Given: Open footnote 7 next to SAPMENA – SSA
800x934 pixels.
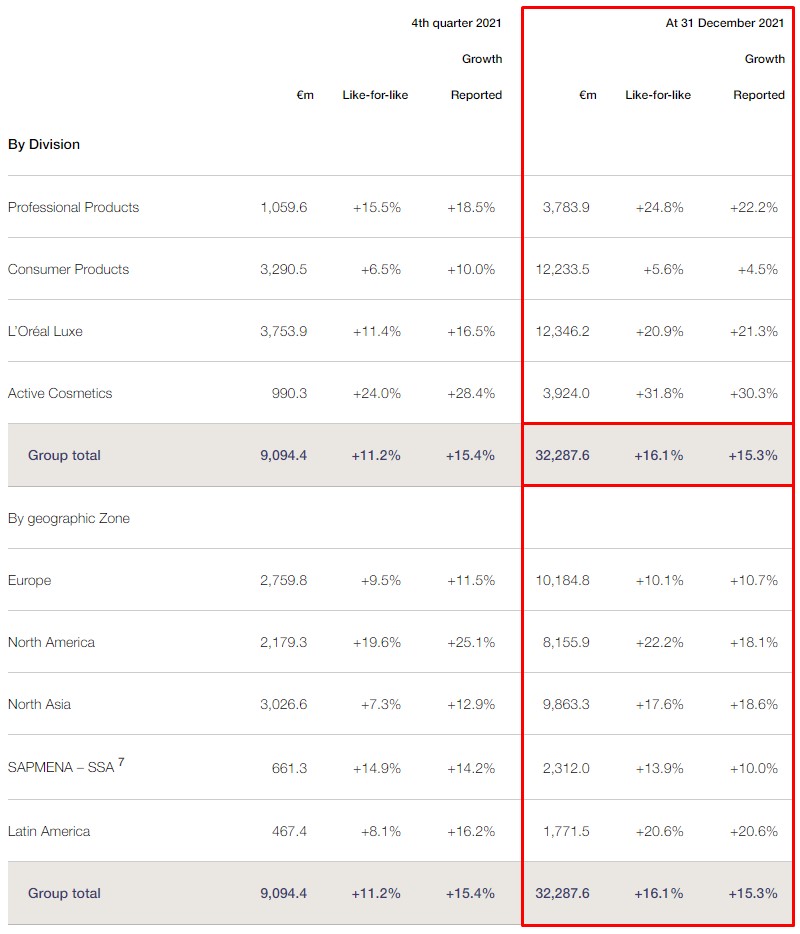Looking at the screenshot, I should (x=121, y=764).
